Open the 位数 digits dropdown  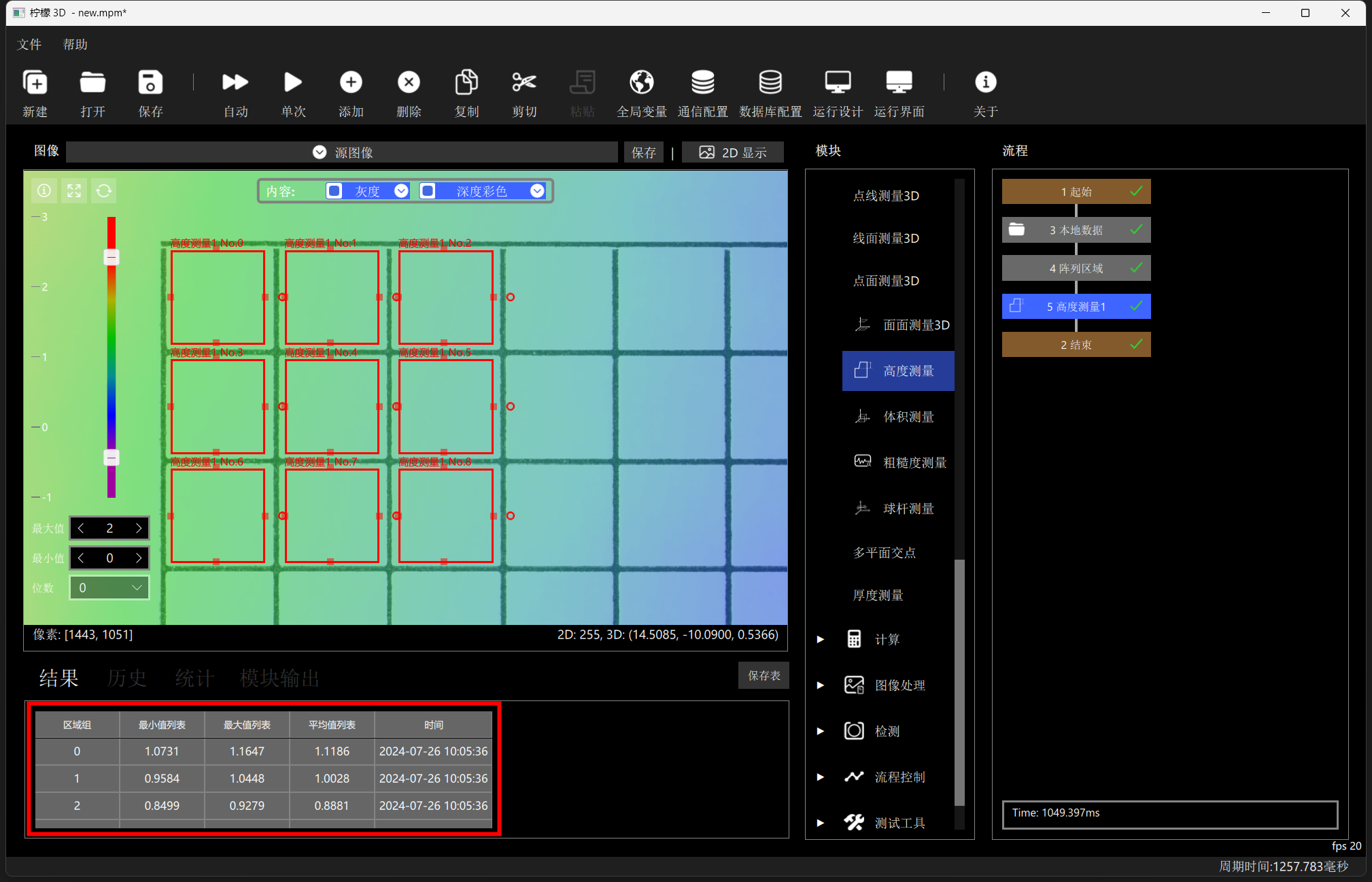pyautogui.click(x=109, y=588)
